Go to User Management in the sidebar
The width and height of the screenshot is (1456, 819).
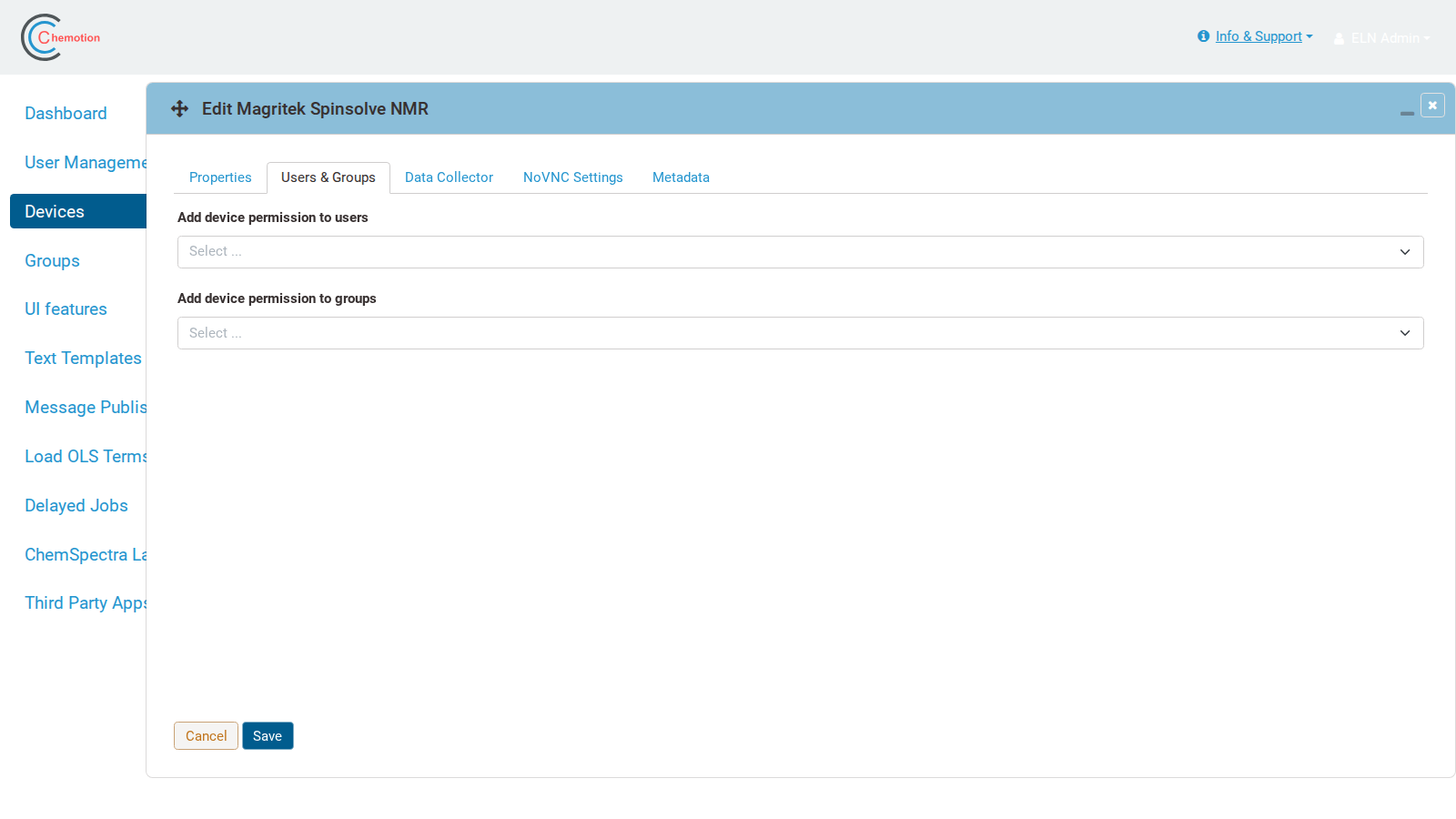pos(86,163)
